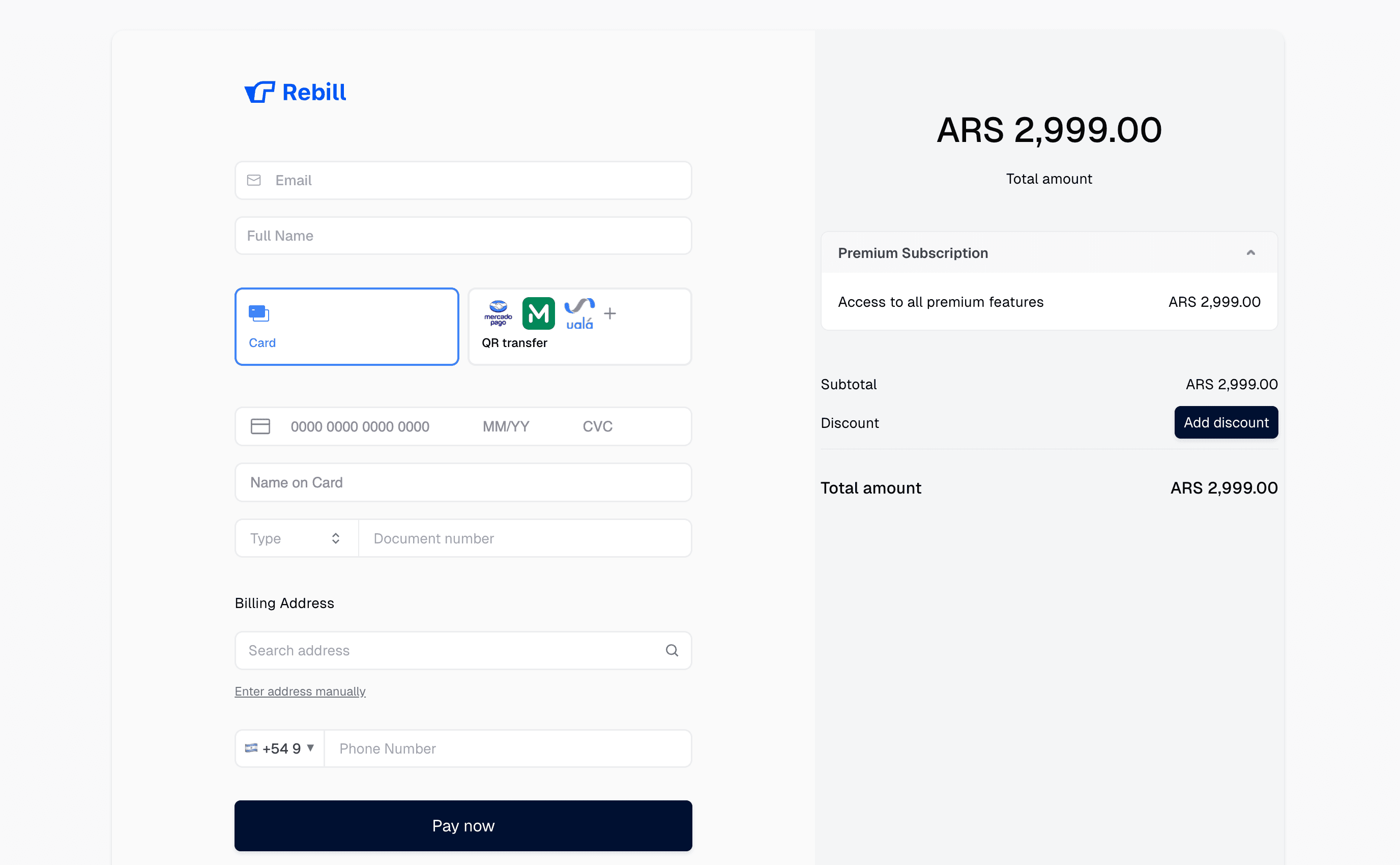1400x865 pixels.
Task: Open Enter address manually
Action: pyautogui.click(x=300, y=691)
